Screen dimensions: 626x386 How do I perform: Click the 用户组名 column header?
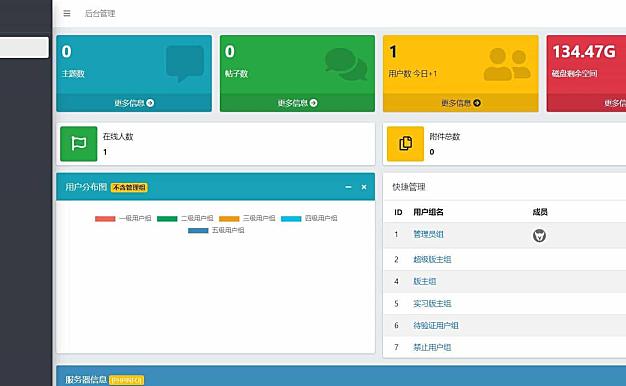[x=428, y=212]
